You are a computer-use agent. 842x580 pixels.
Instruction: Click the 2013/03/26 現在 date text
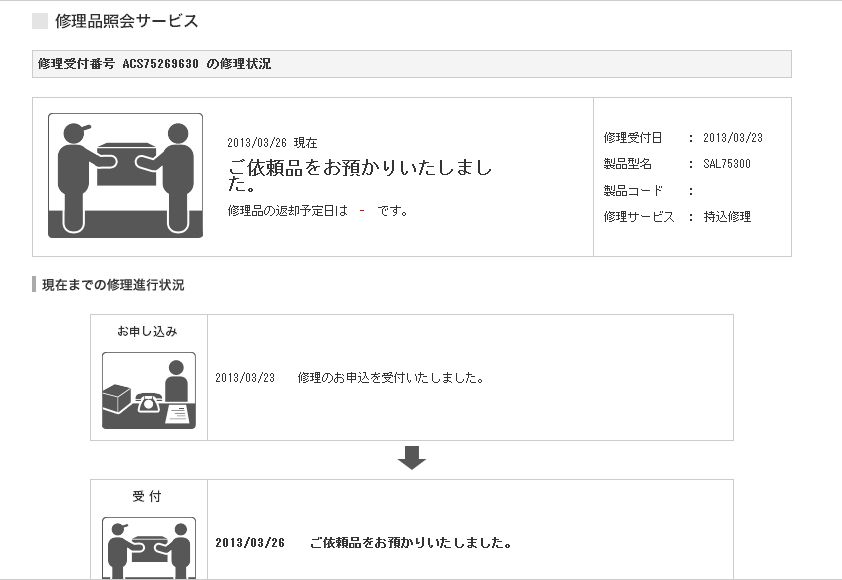272,143
